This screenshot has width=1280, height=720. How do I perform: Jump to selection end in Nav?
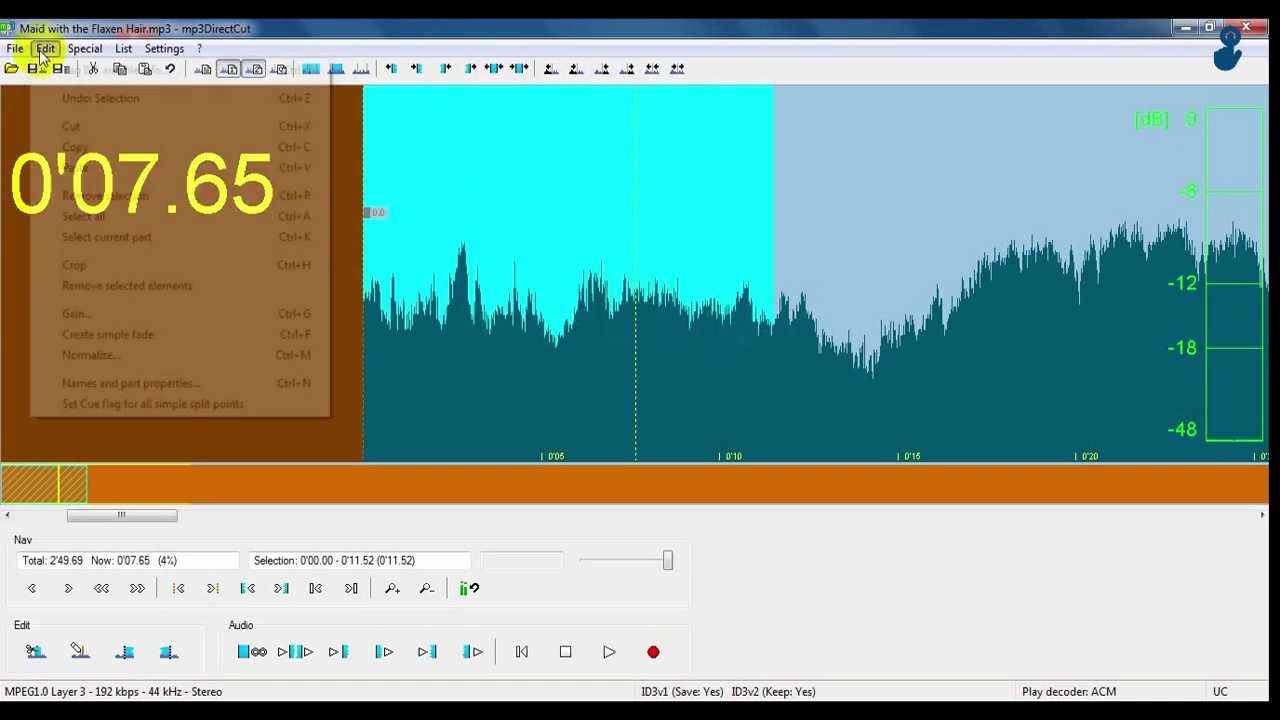pyautogui.click(x=281, y=589)
